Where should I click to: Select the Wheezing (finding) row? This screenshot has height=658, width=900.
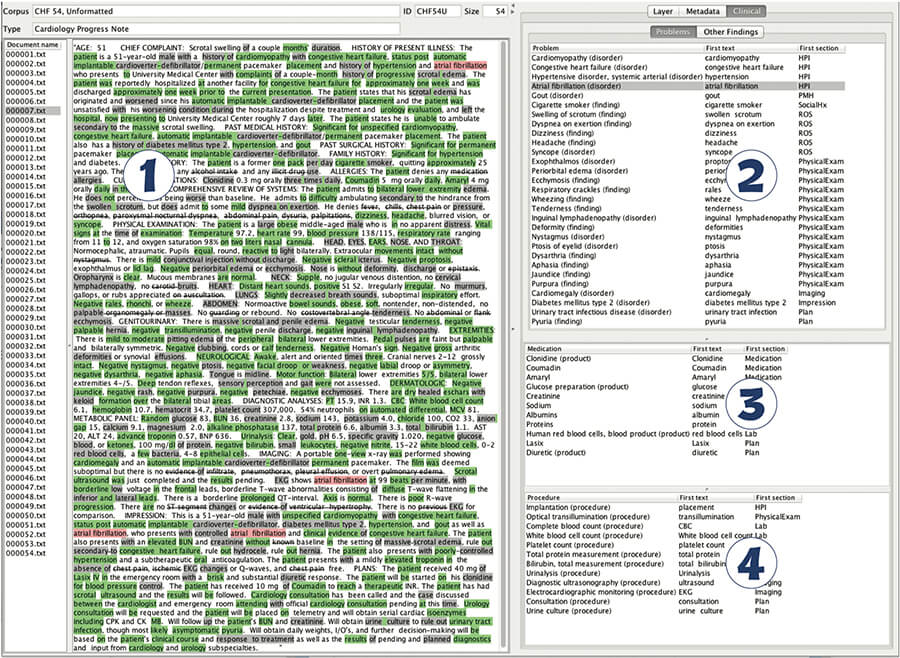[x=688, y=199]
